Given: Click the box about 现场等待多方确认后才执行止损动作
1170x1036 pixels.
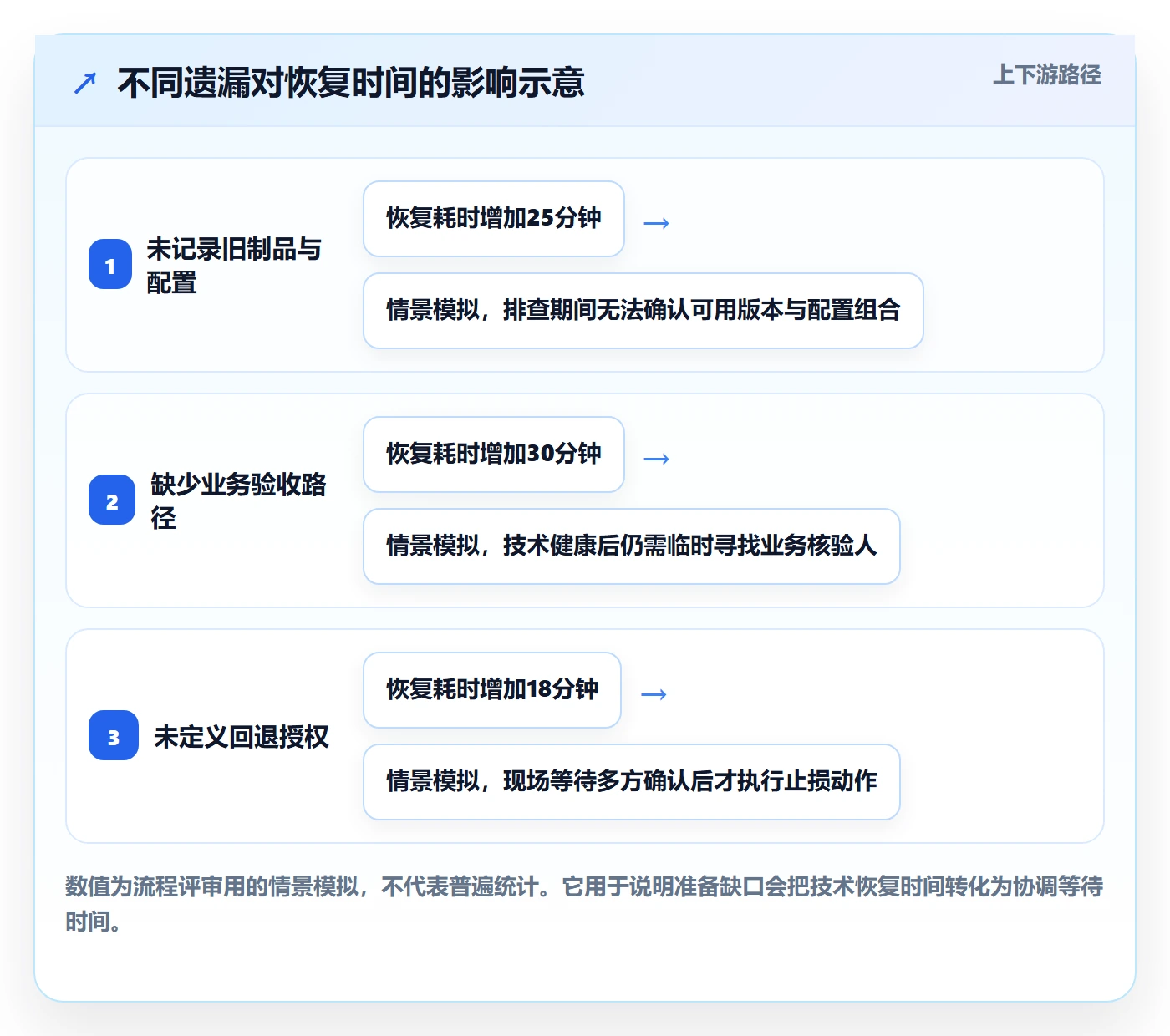Looking at the screenshot, I should click(632, 782).
